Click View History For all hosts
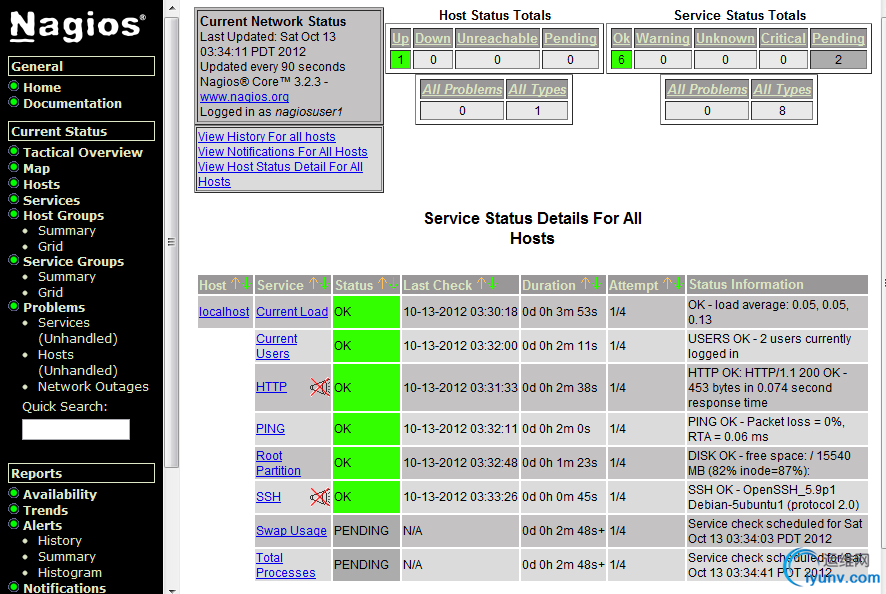This screenshot has width=886, height=594. coord(266,137)
